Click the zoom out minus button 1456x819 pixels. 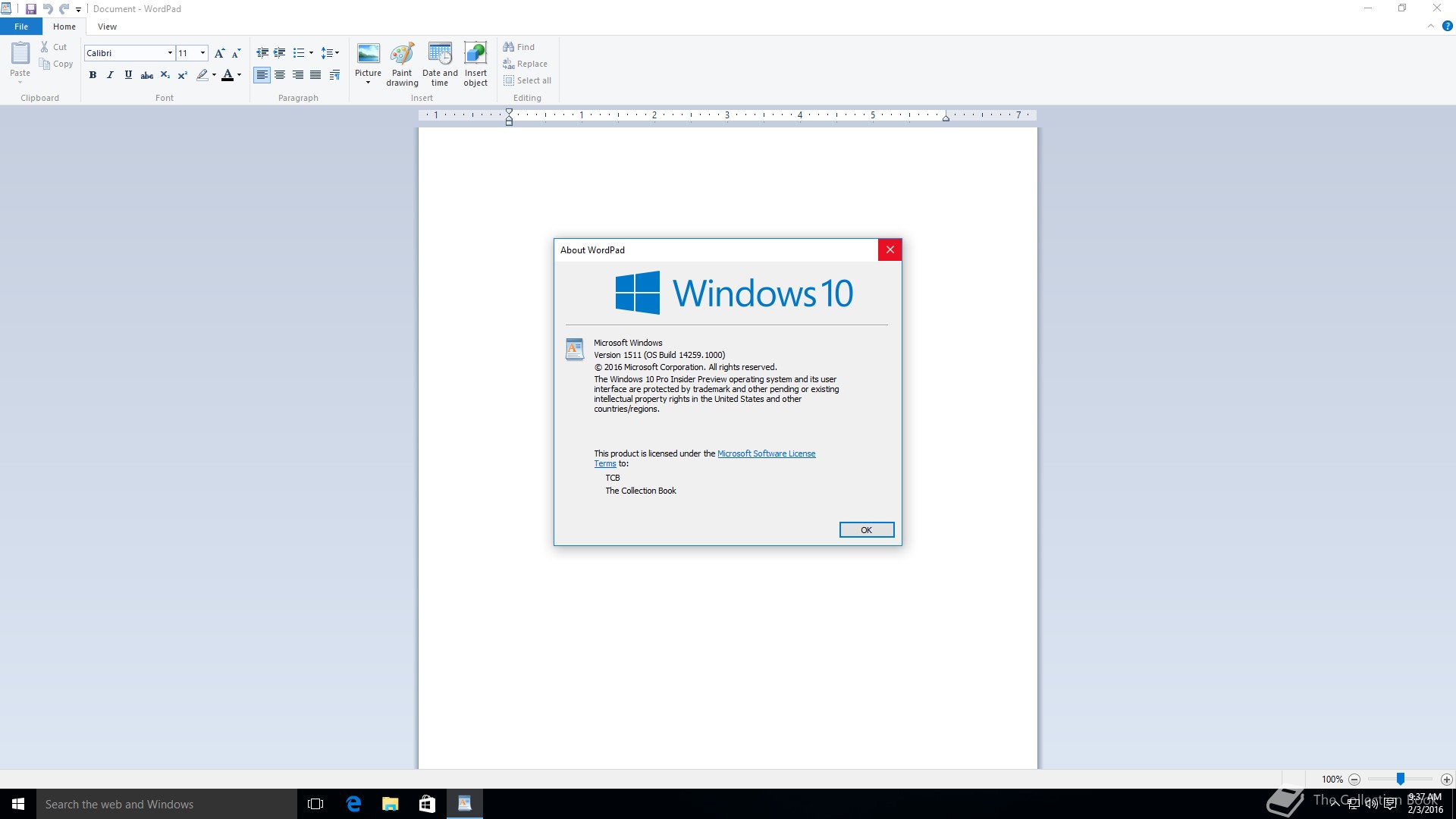coord(1354,780)
